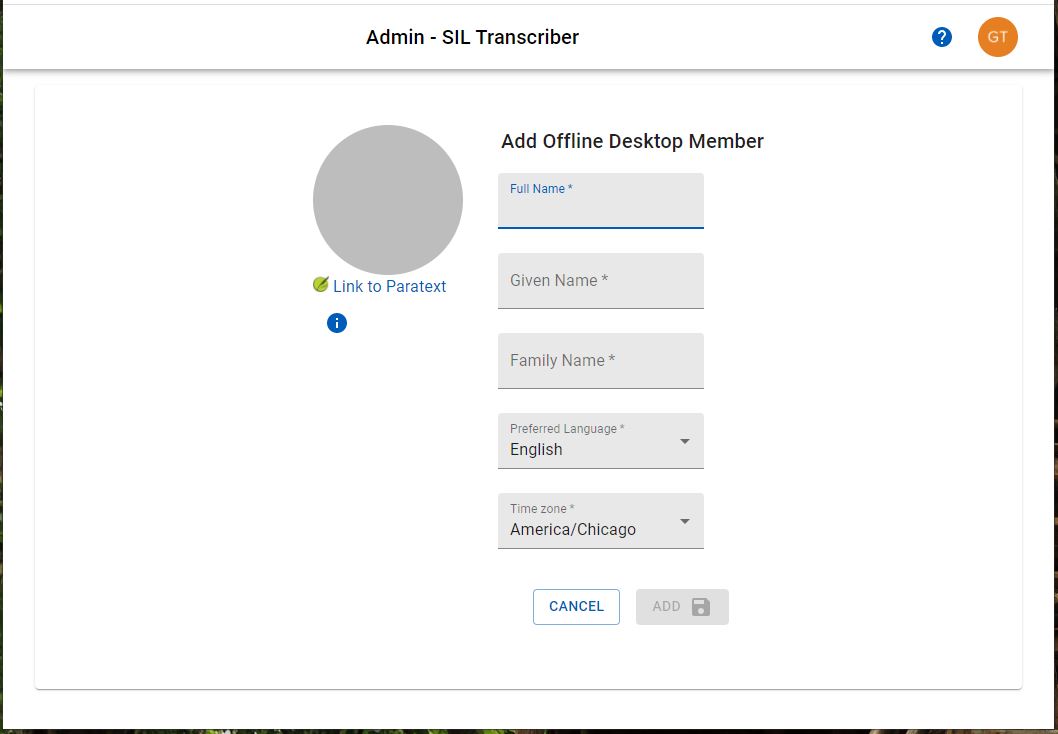Viewport: 1058px width, 734px height.
Task: Open the GT user avatar menu
Action: tap(997, 37)
